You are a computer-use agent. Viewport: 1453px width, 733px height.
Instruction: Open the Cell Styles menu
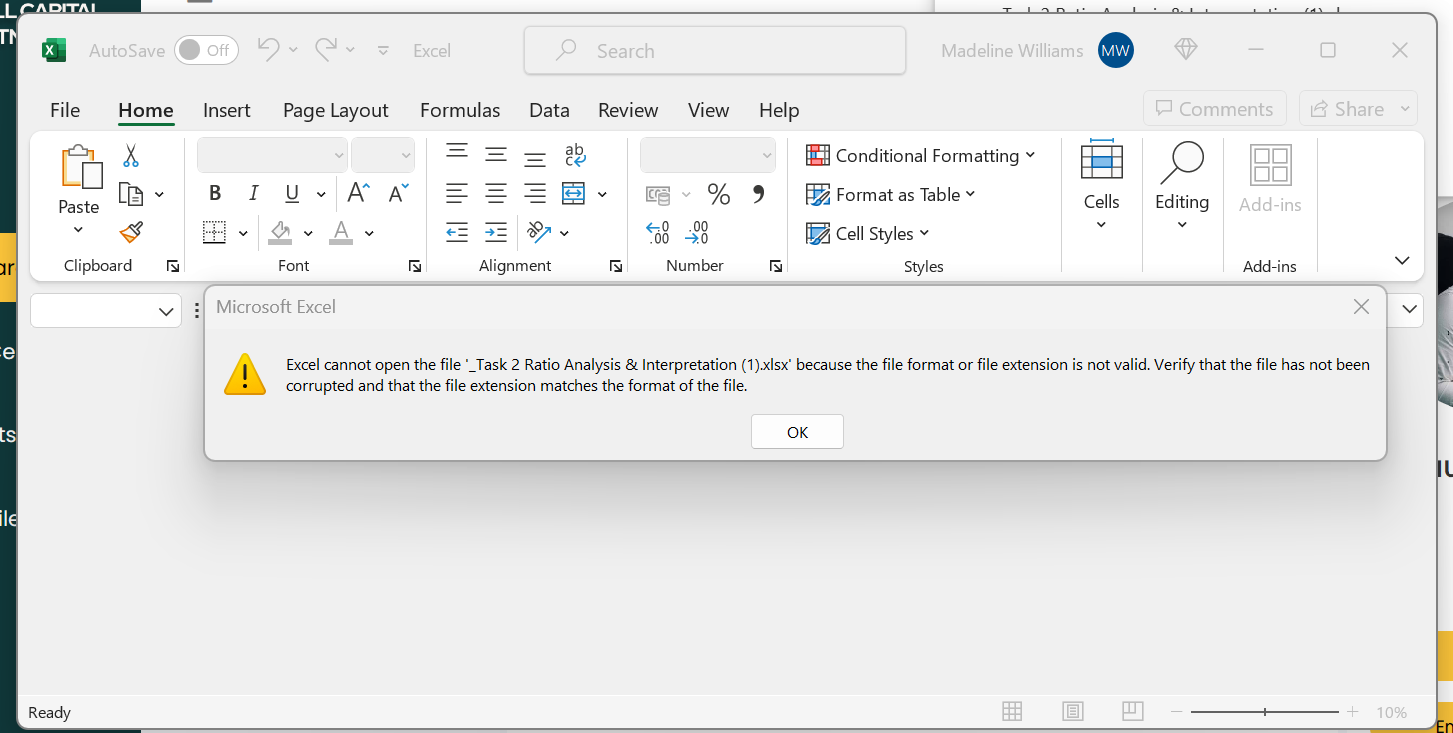tap(868, 233)
